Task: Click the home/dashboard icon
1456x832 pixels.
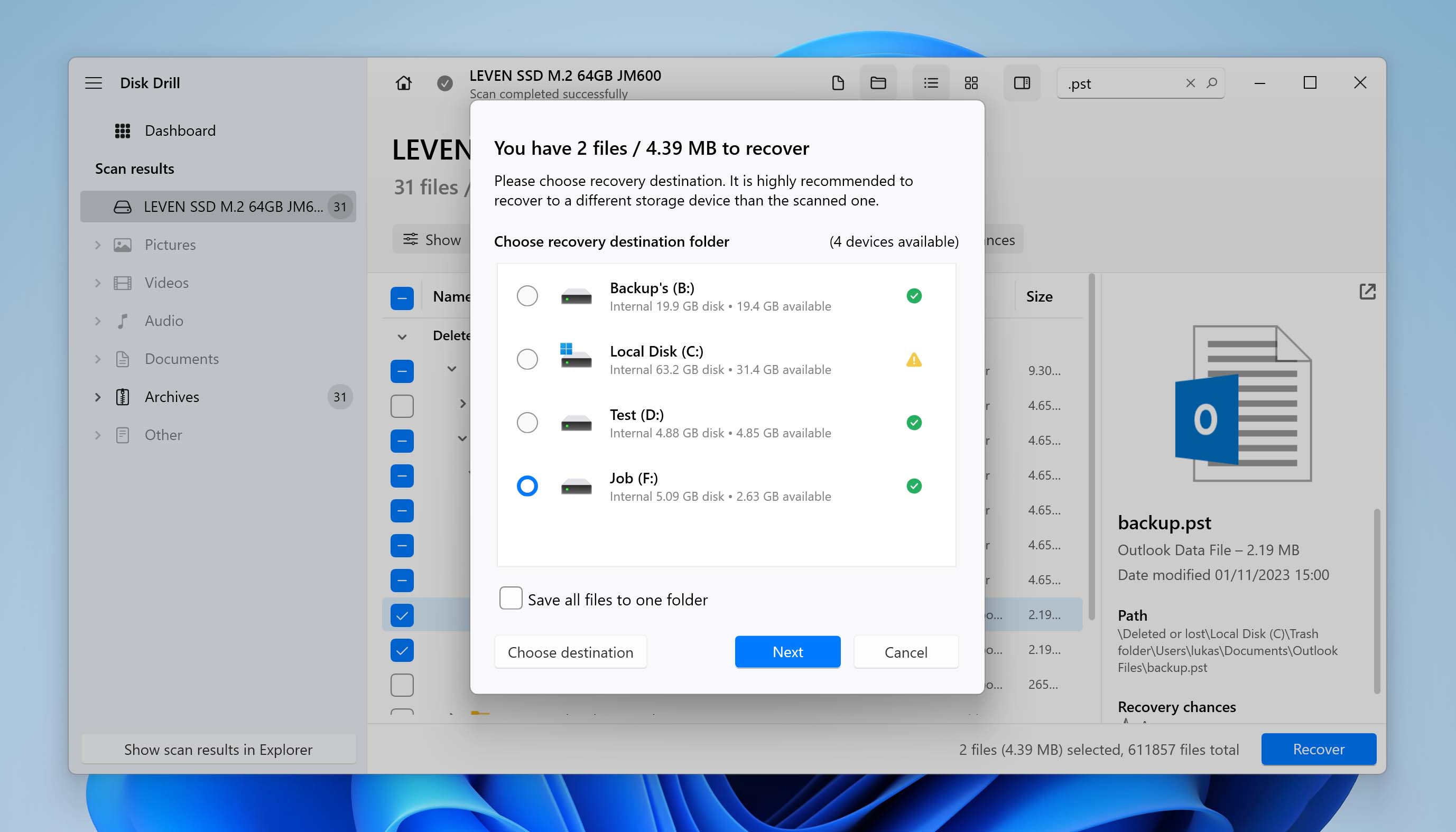Action: pos(404,82)
